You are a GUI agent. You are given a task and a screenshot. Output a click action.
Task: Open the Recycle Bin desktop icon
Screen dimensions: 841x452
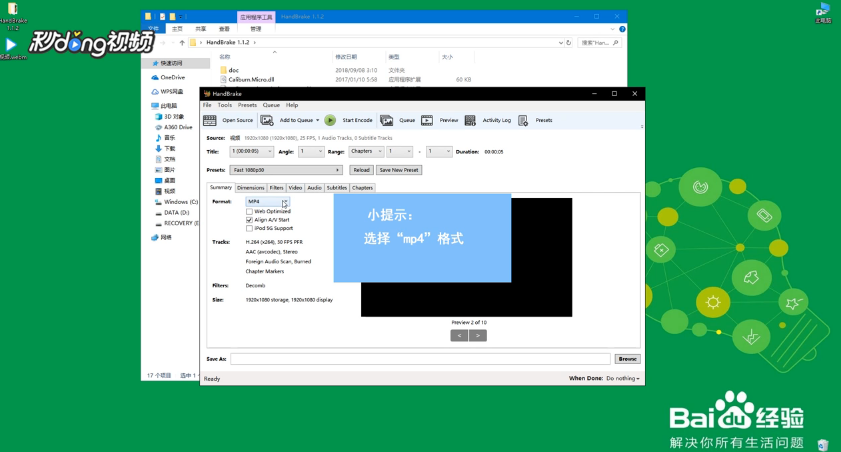(x=823, y=444)
